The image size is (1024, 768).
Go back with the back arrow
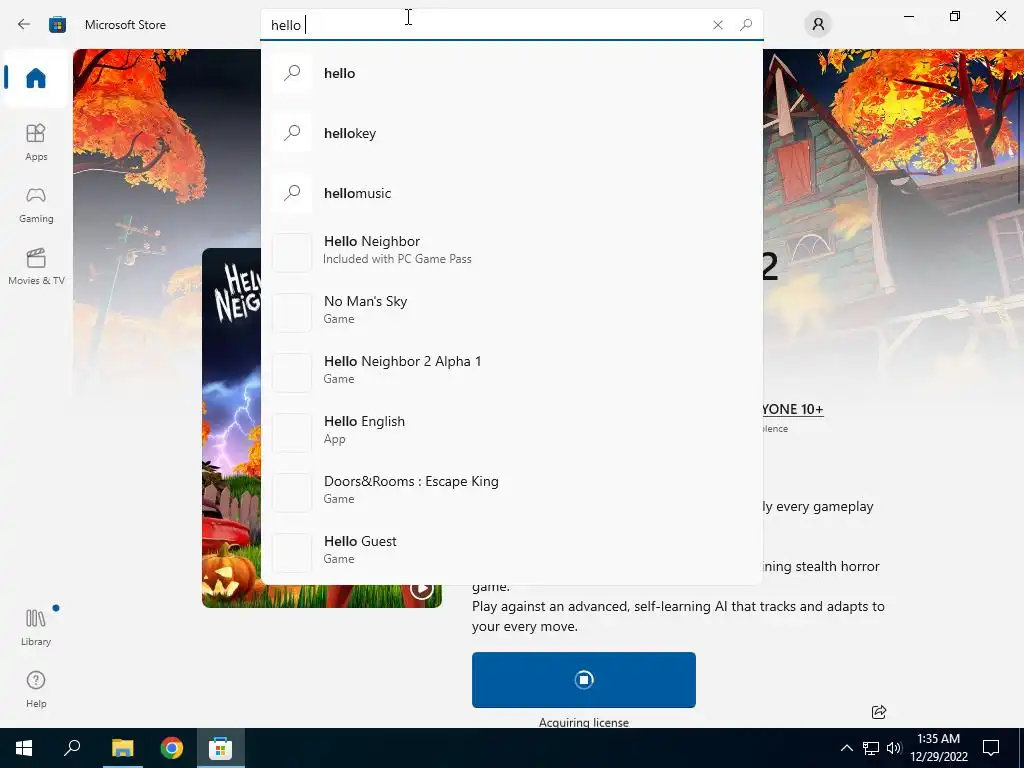(24, 25)
